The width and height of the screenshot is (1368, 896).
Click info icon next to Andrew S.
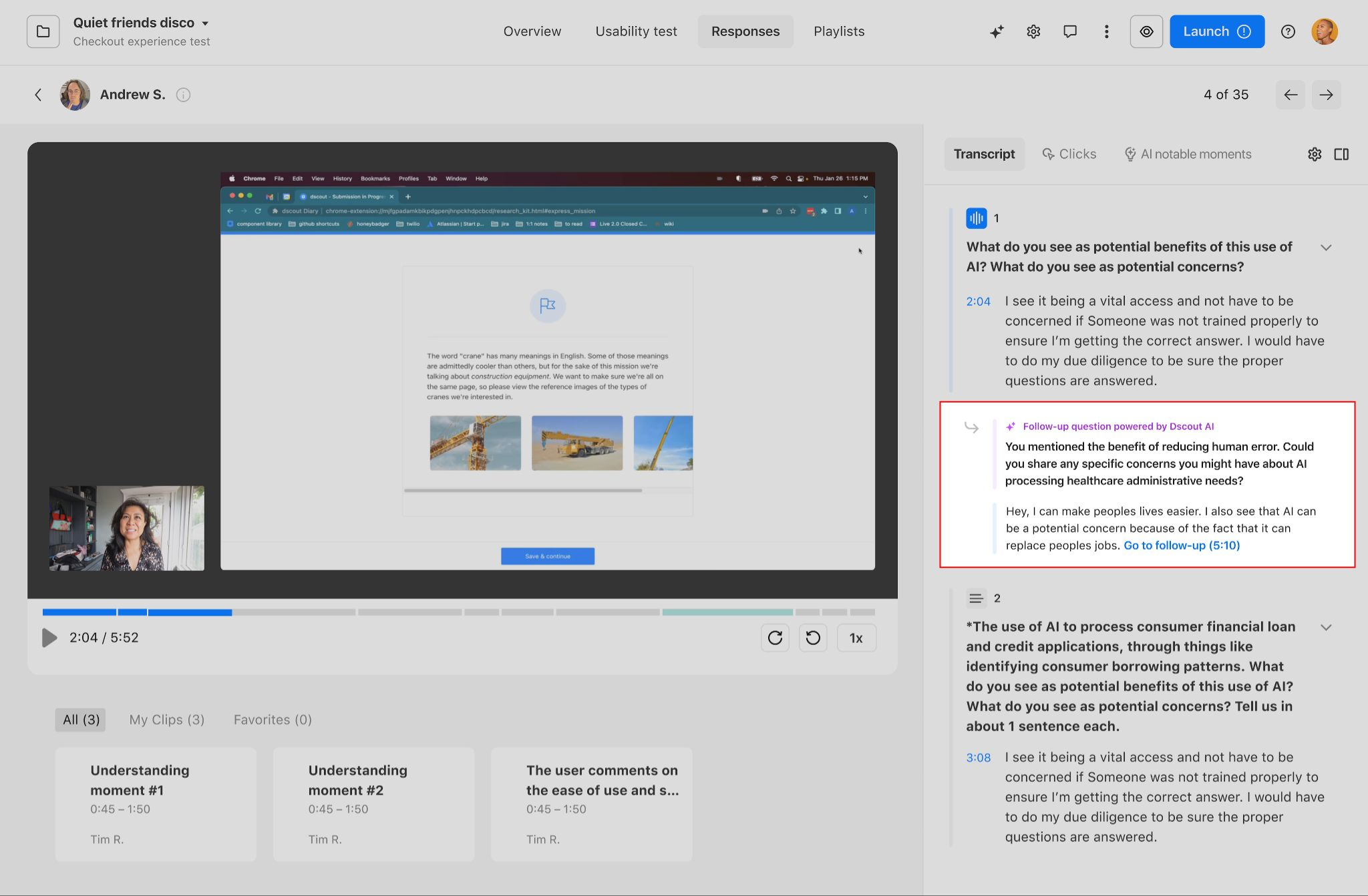183,95
